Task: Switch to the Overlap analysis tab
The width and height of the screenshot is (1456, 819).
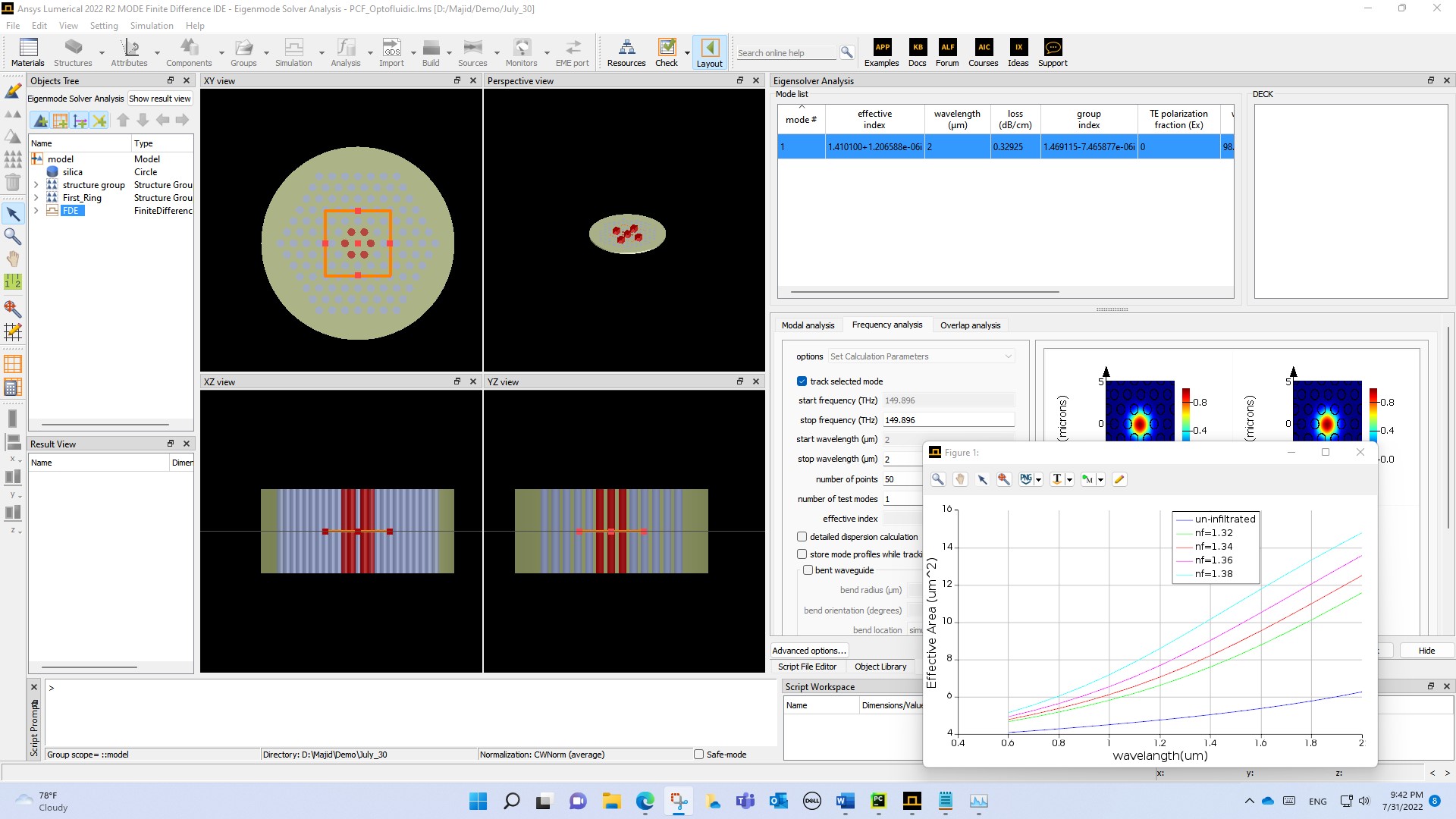Action: [970, 325]
